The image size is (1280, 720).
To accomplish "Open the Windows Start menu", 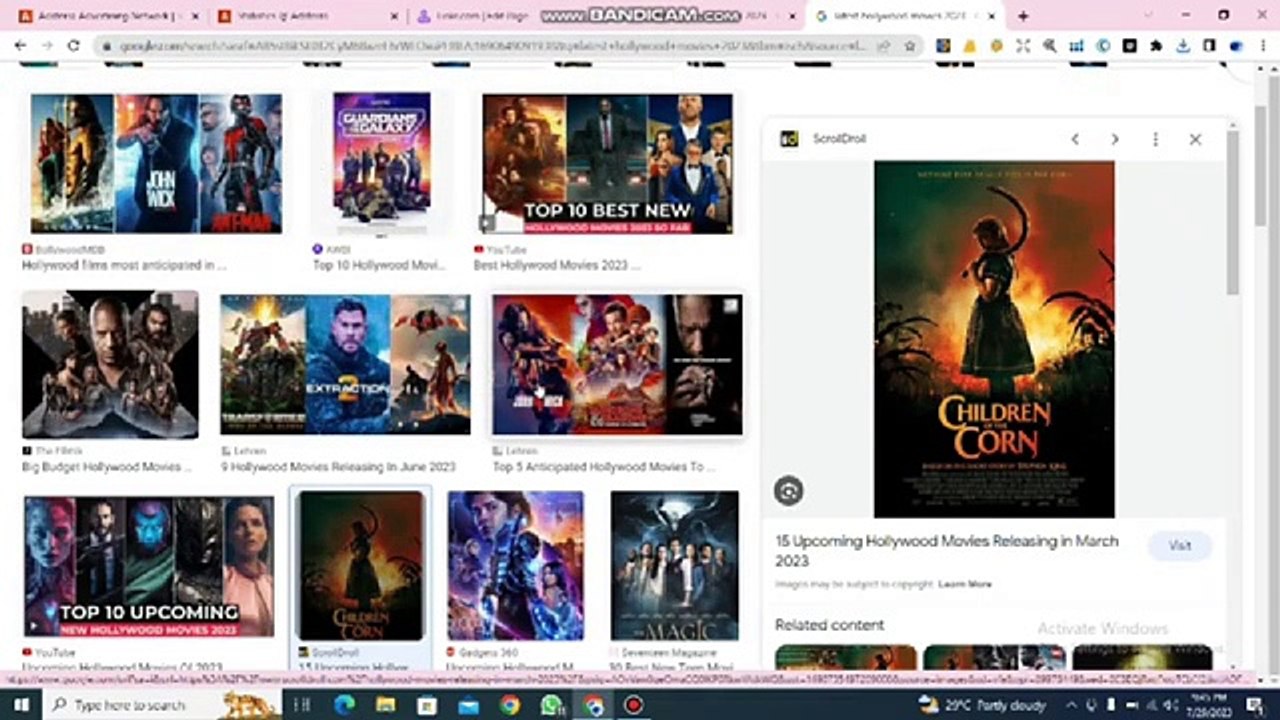I will pos(21,705).
